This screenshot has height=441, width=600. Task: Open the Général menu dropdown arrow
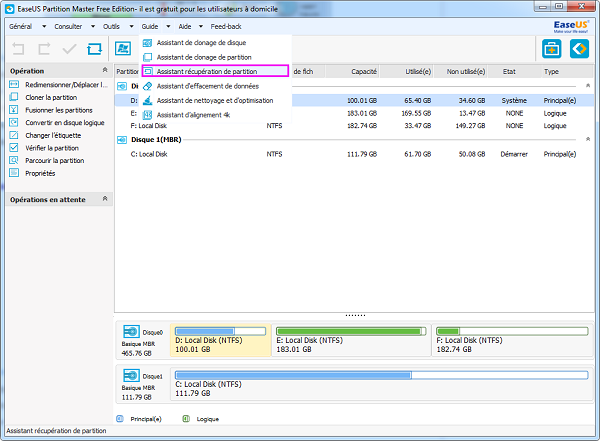[x=44, y=26]
